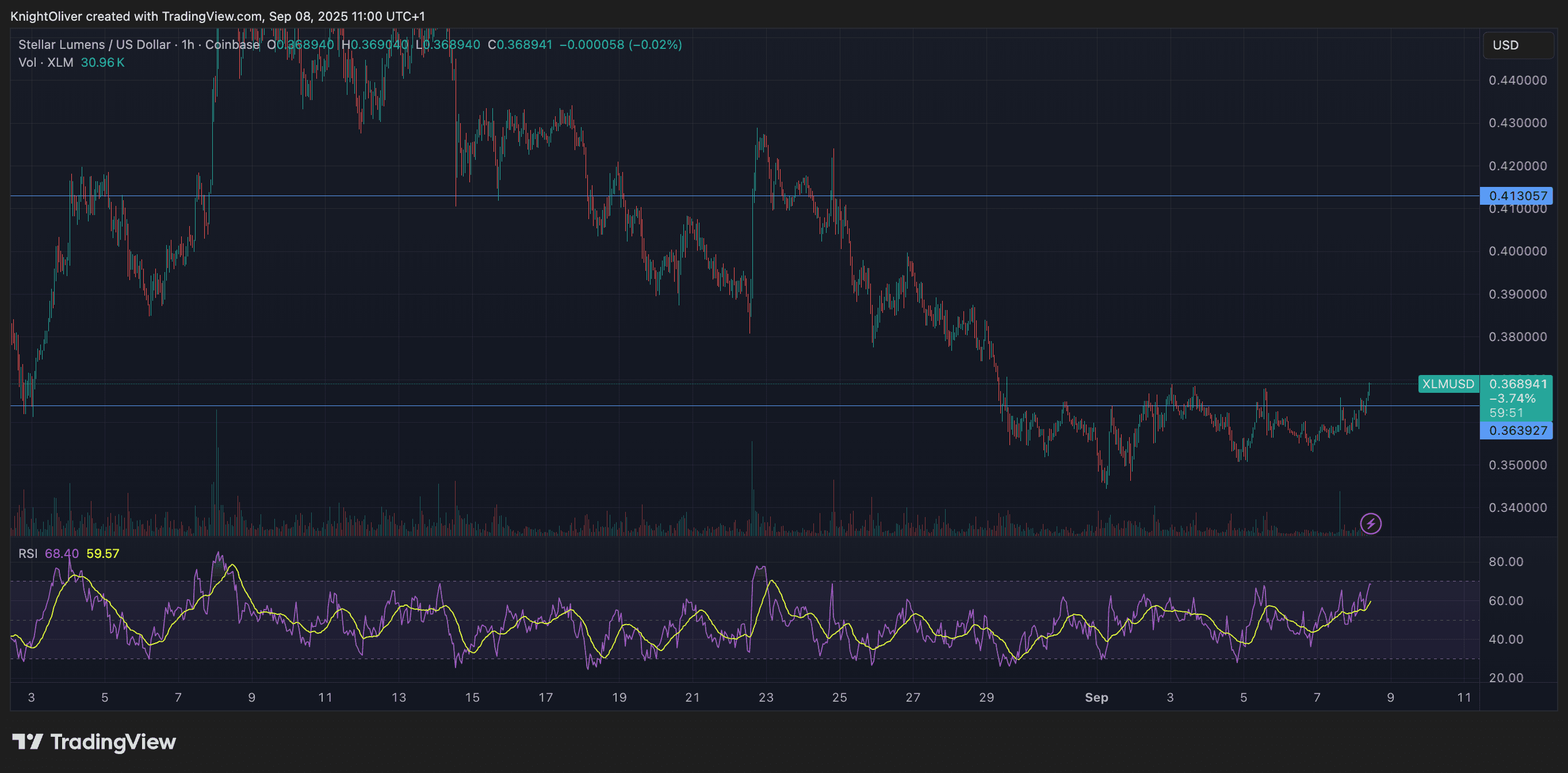Select the RSI indicator legend
This screenshot has width=1568, height=773.
(28, 553)
